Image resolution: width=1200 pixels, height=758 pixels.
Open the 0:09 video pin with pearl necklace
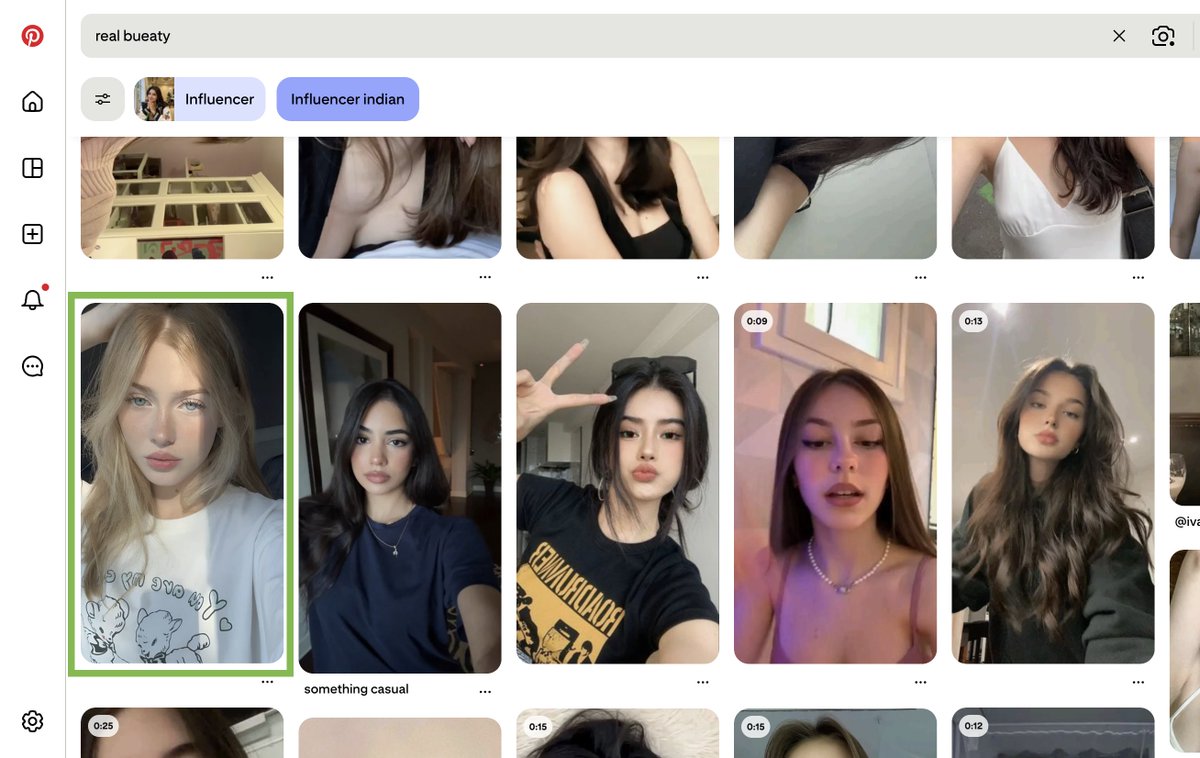[835, 483]
